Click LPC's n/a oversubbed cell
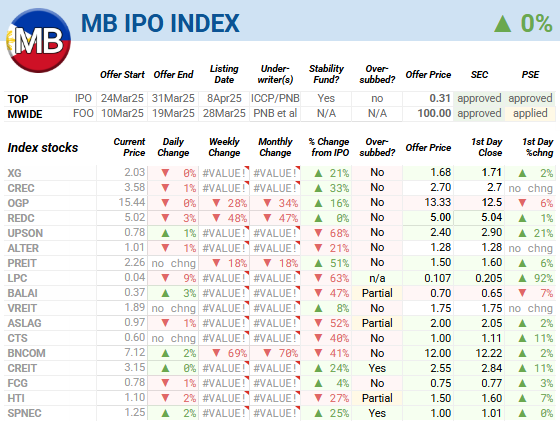The image size is (560, 429). 377,278
